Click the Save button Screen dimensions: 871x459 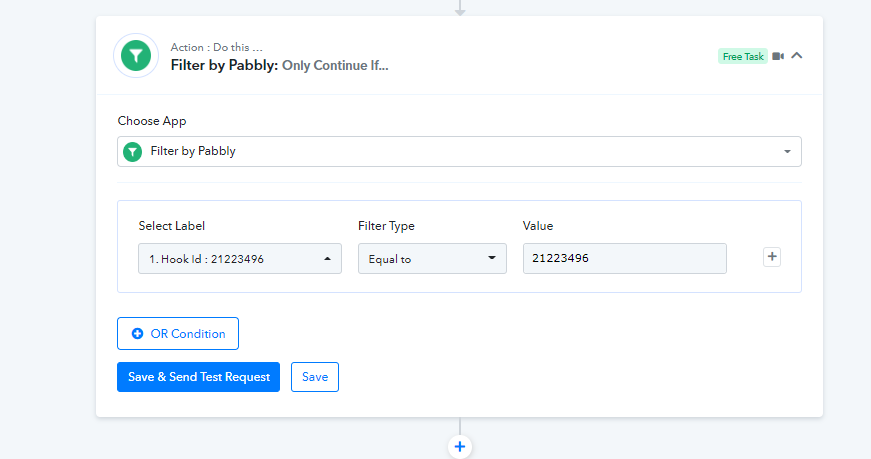[x=315, y=377]
